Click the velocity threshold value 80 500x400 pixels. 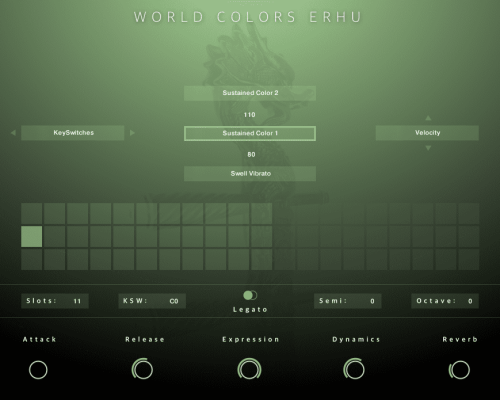coord(251,154)
